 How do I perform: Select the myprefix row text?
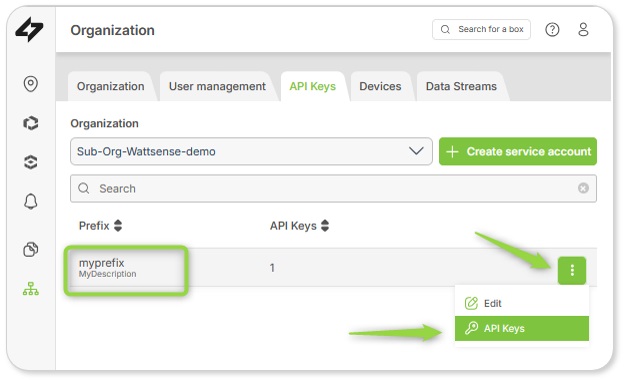(x=101, y=263)
